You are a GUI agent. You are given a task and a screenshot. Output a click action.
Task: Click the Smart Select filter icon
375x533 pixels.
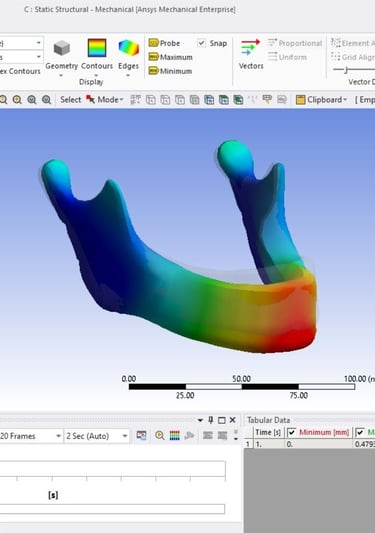click(x=136, y=100)
